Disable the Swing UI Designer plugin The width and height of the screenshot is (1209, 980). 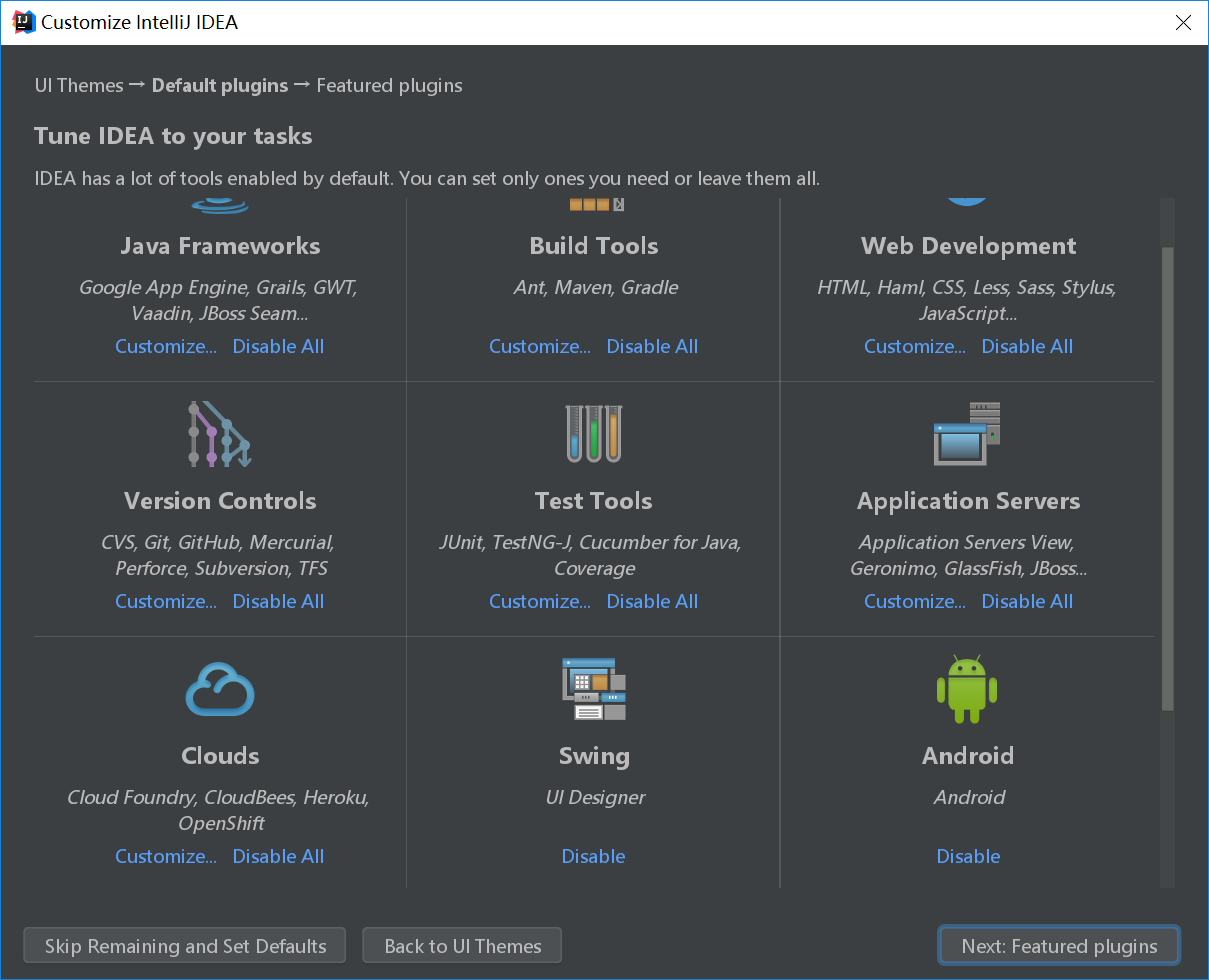pyautogui.click(x=594, y=856)
